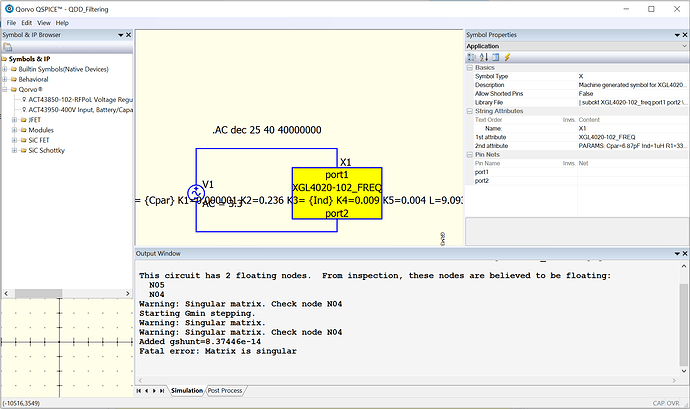Close the Symbol & IP Browser panel
Screen dimensions: 690x409
coord(128,35)
